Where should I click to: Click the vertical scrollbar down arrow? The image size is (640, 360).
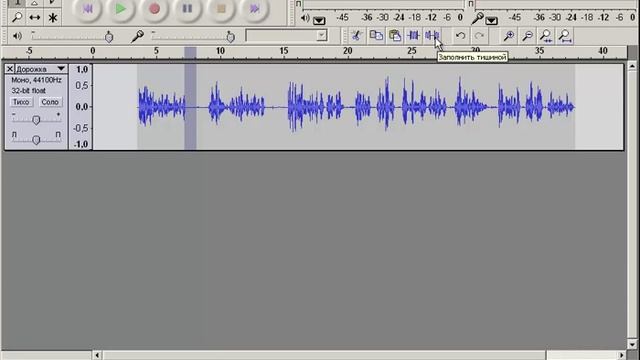tap(632, 344)
